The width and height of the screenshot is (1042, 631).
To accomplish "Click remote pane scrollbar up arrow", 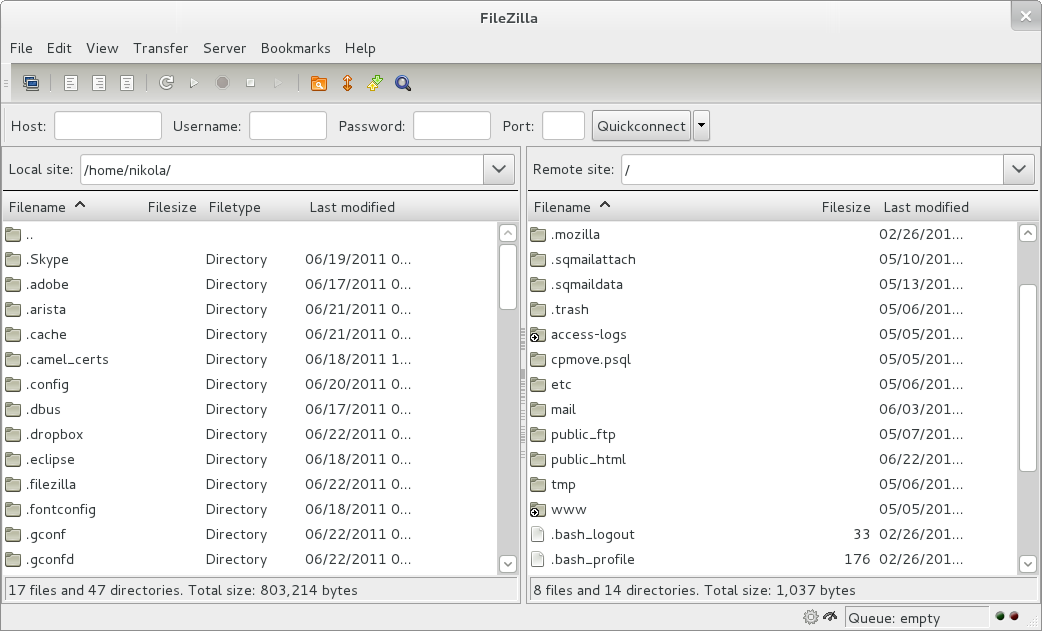I will pos(1027,232).
